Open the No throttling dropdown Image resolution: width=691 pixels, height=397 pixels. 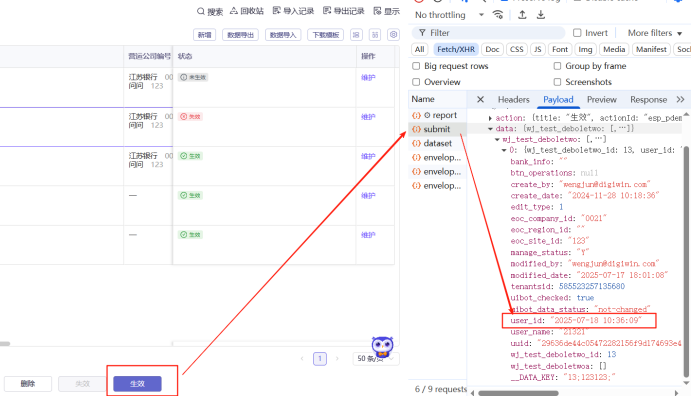pos(450,15)
